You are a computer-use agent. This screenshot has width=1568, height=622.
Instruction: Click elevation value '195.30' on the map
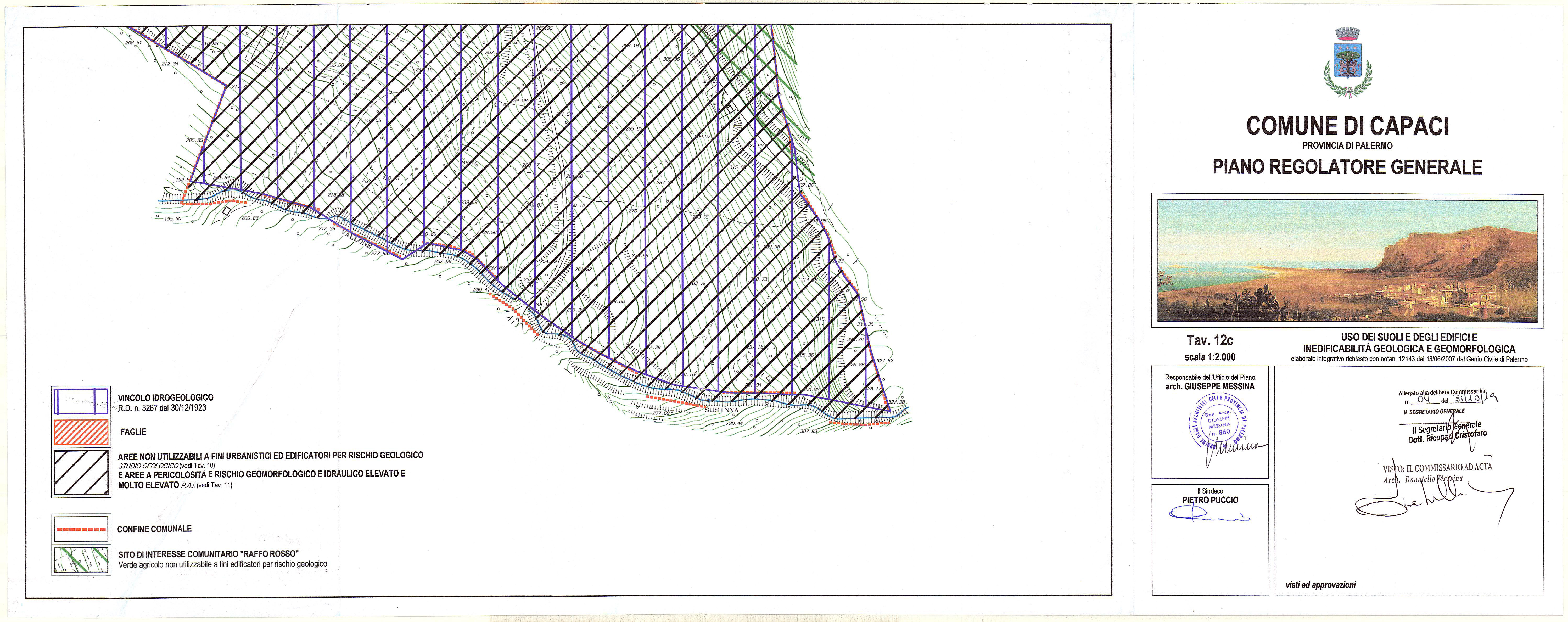[173, 218]
